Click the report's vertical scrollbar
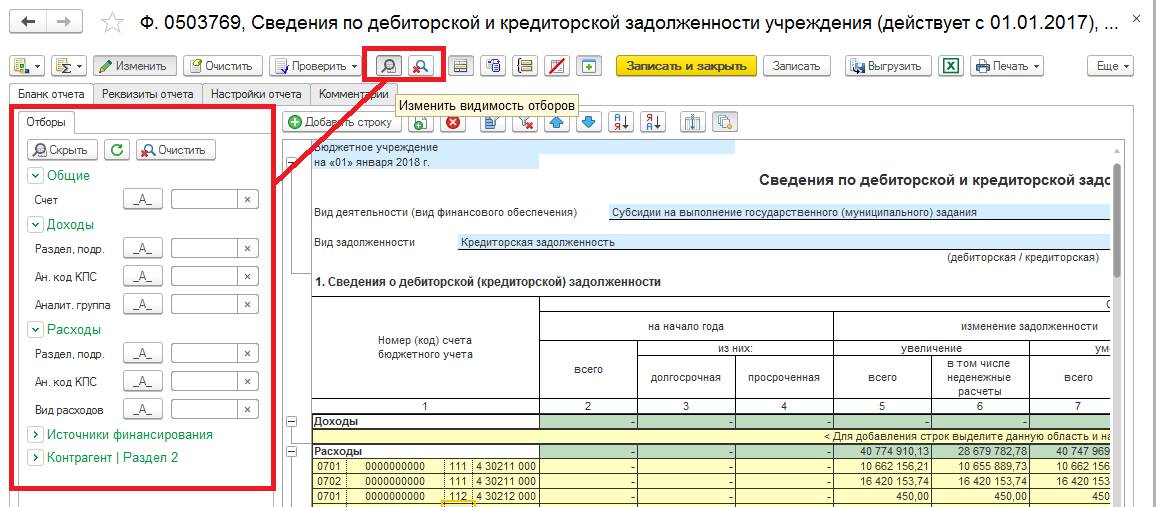The height and width of the screenshot is (507, 1156). coord(1117,221)
